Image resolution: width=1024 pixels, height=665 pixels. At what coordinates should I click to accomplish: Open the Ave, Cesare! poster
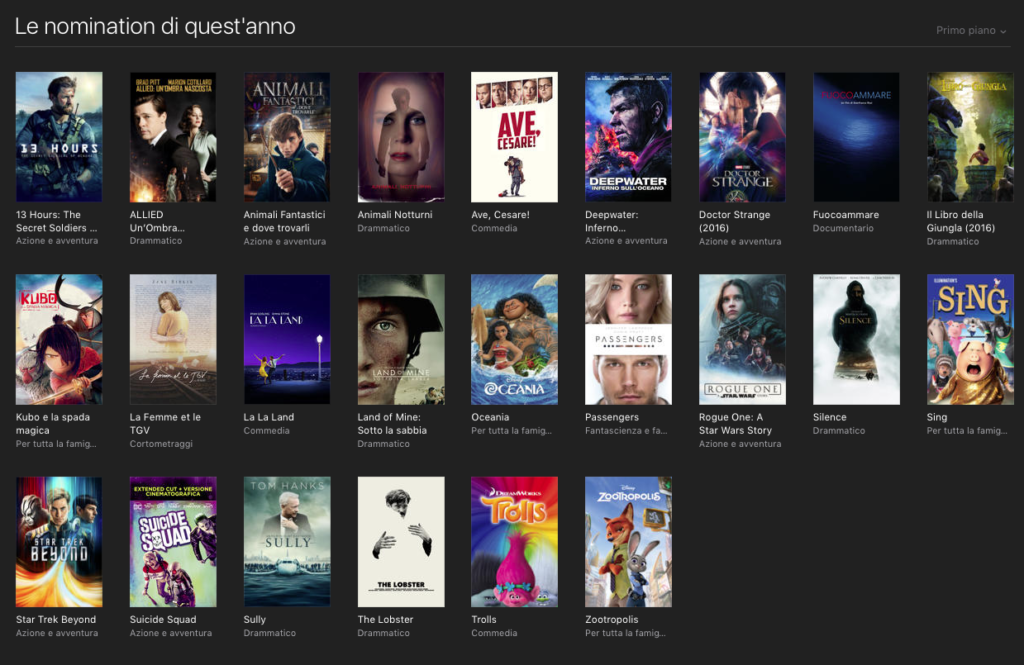coord(515,137)
